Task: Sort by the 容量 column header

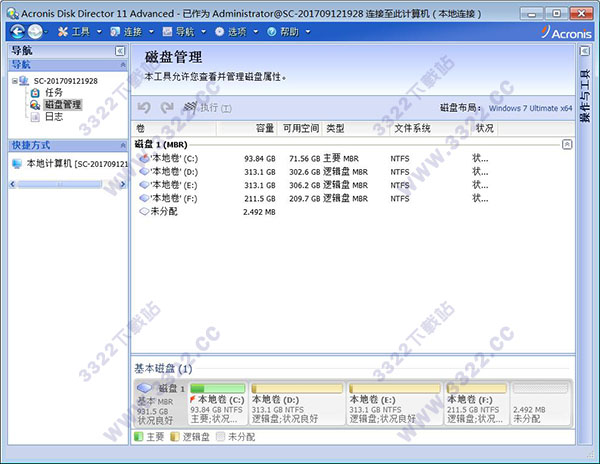Action: (x=246, y=129)
